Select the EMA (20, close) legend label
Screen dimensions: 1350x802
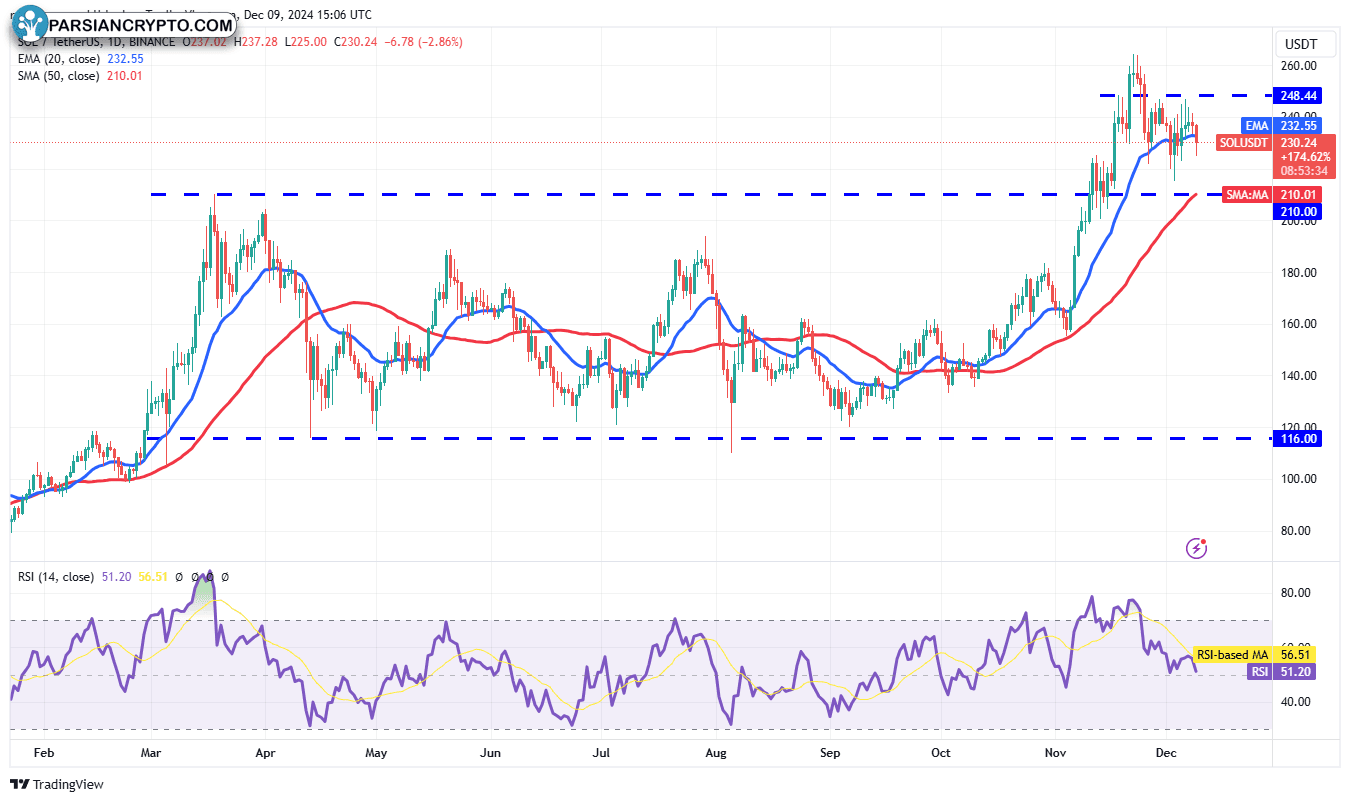click(58, 59)
